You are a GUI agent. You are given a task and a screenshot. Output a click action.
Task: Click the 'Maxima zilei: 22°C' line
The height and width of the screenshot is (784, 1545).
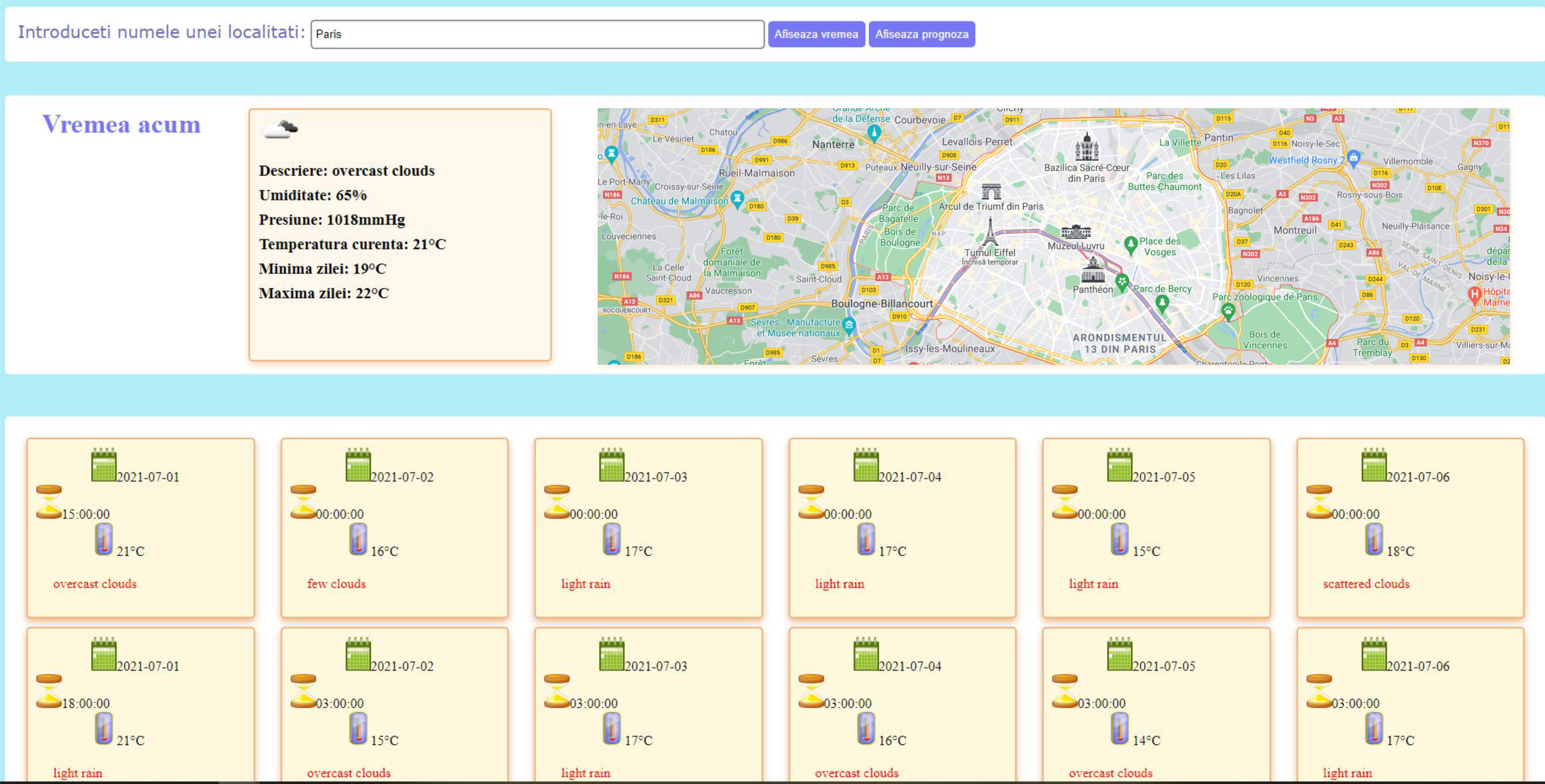click(324, 294)
